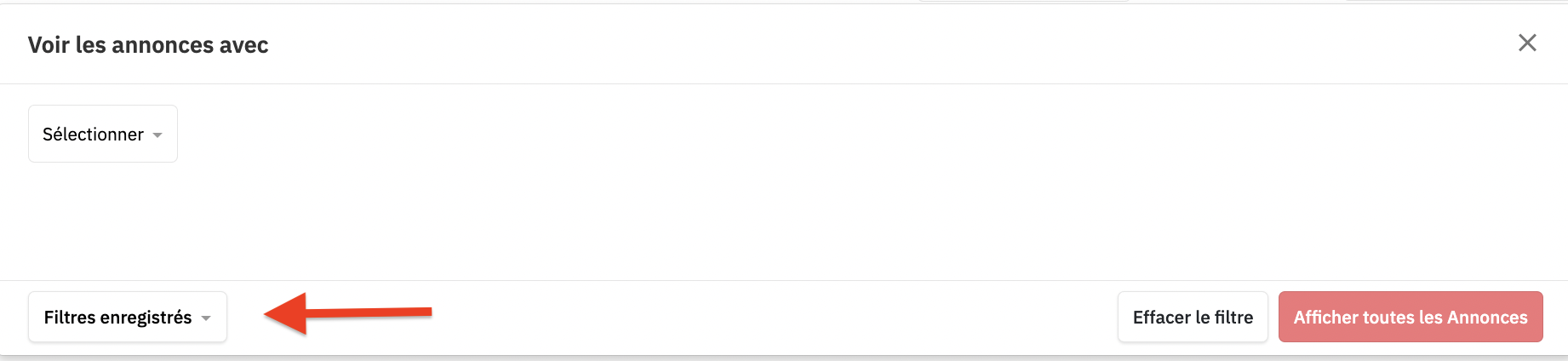
Task: Close the 'Voir les annonces avec' dialog
Action: pos(1527,43)
